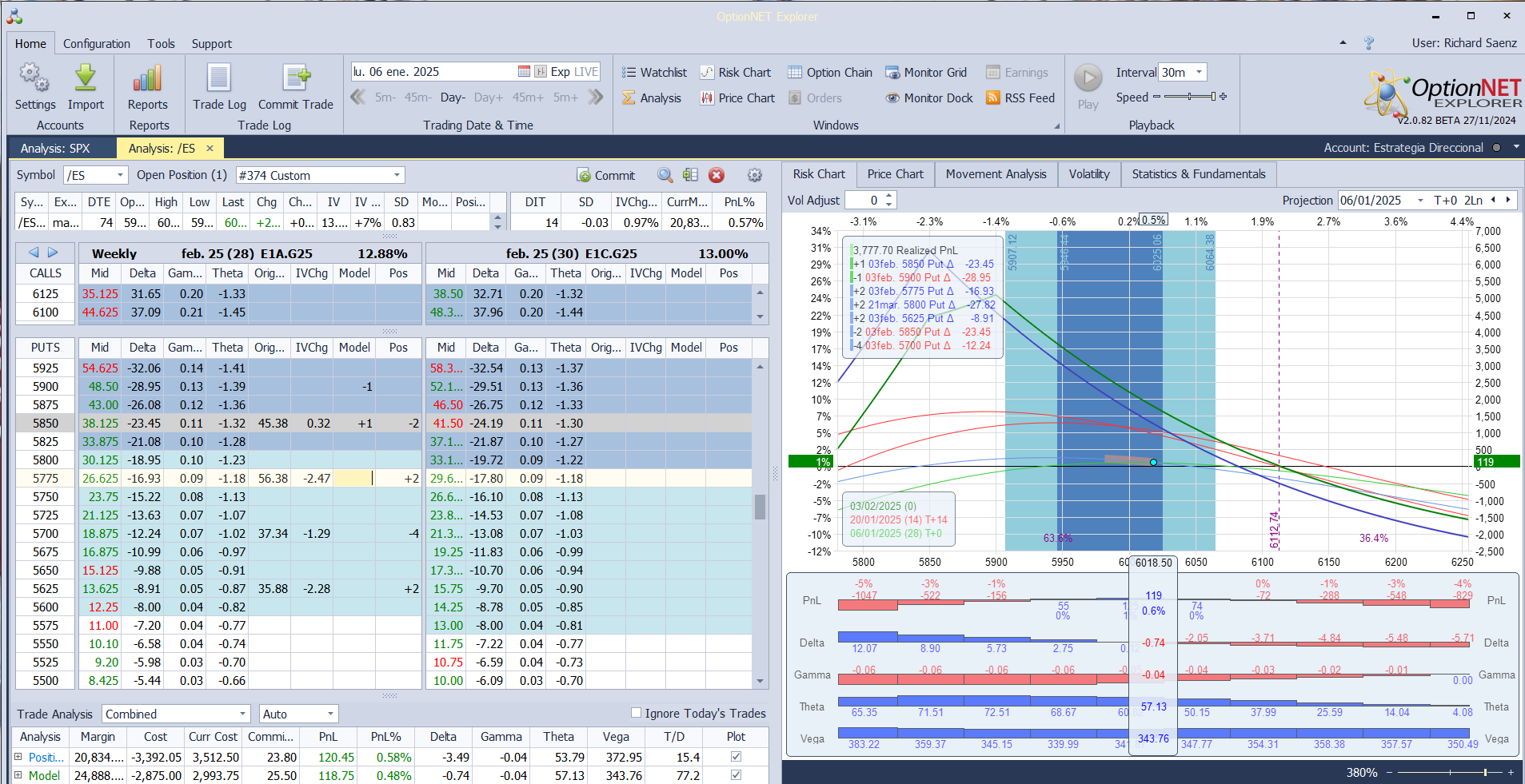Viewport: 1525px width, 784px height.
Task: Open the Statistics & Fundamentals tab
Action: pyautogui.click(x=1199, y=174)
